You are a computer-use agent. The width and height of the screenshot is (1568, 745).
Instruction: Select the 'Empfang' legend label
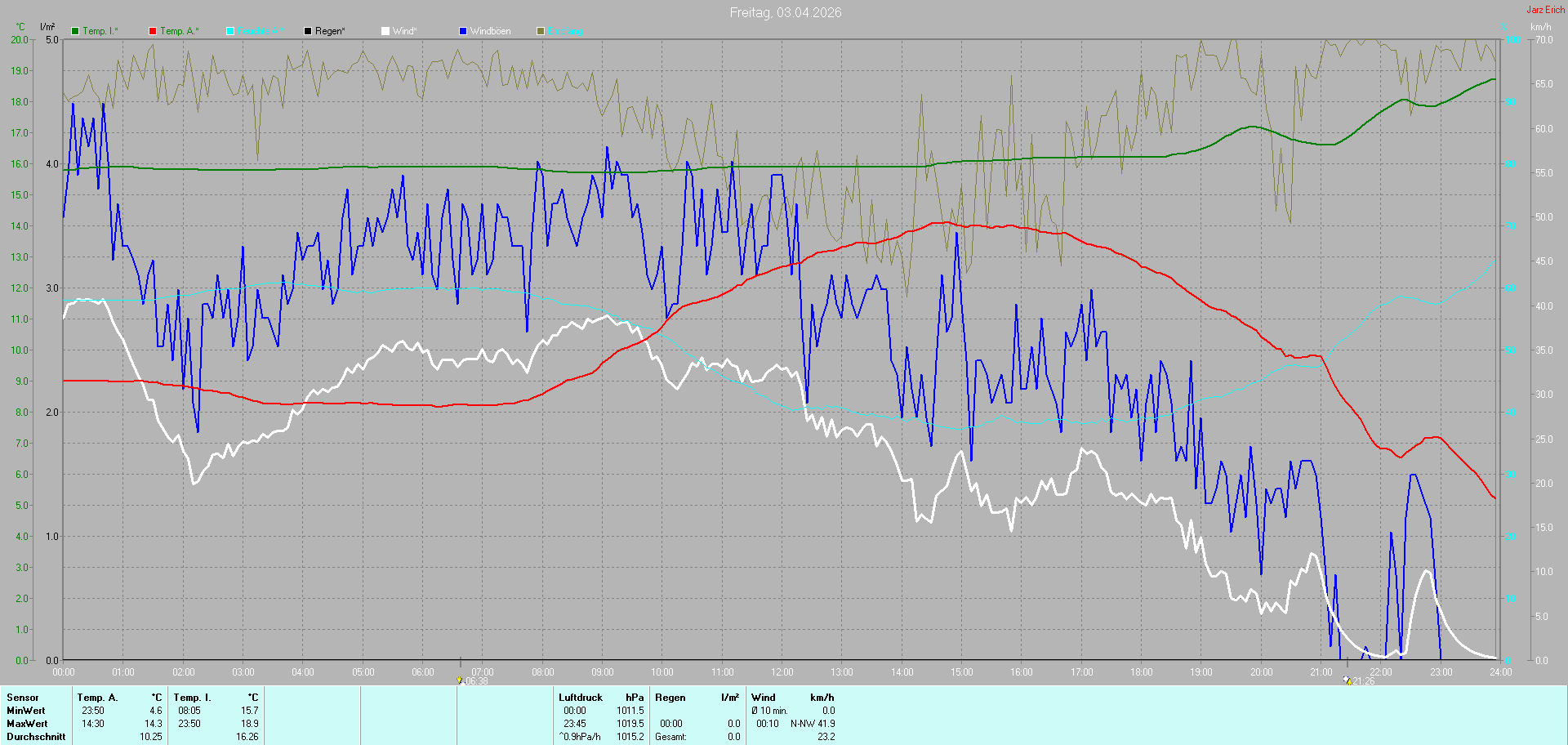coord(565,31)
